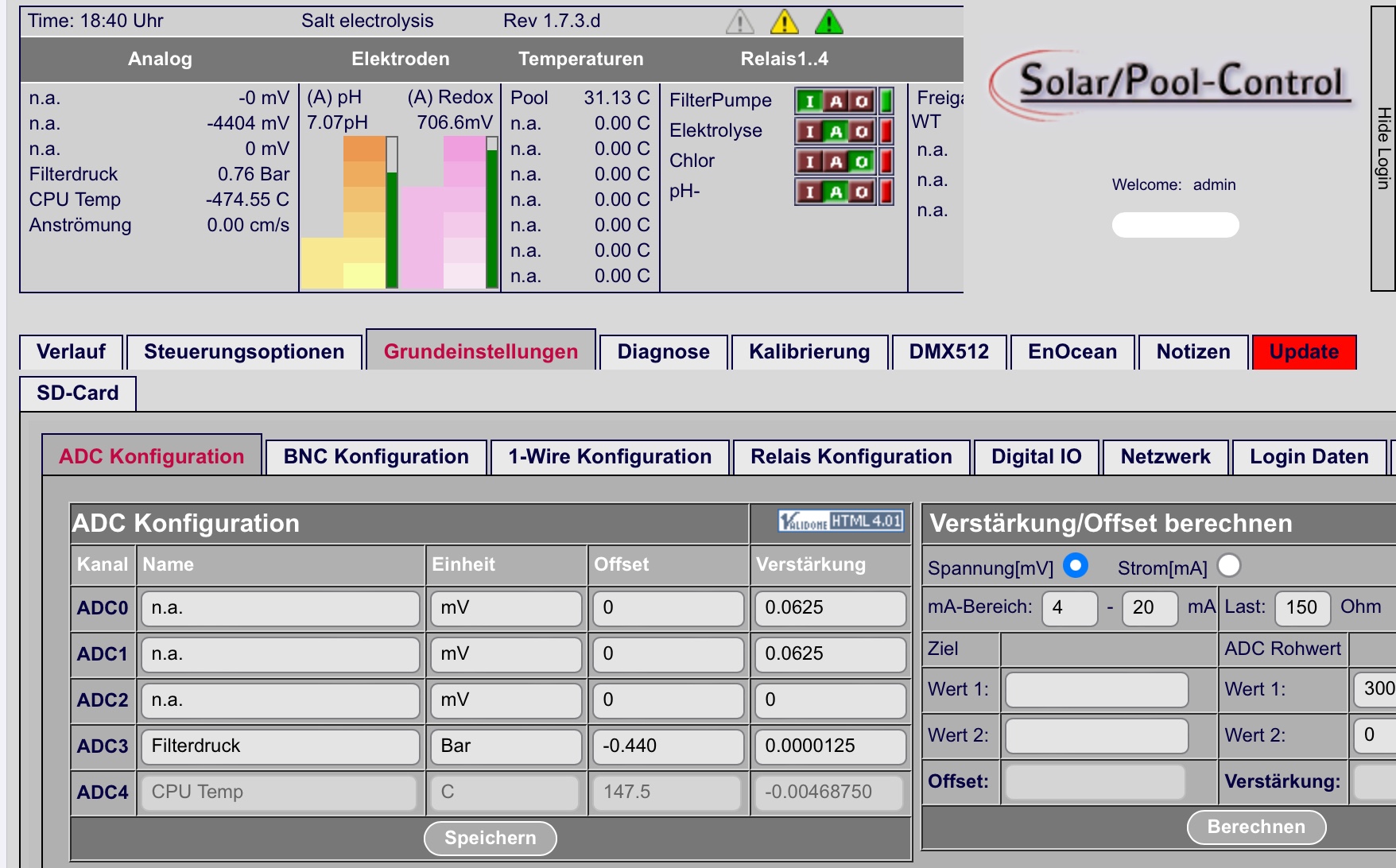
Task: Set Elektrolyse relay to O (off)
Action: 862,131
